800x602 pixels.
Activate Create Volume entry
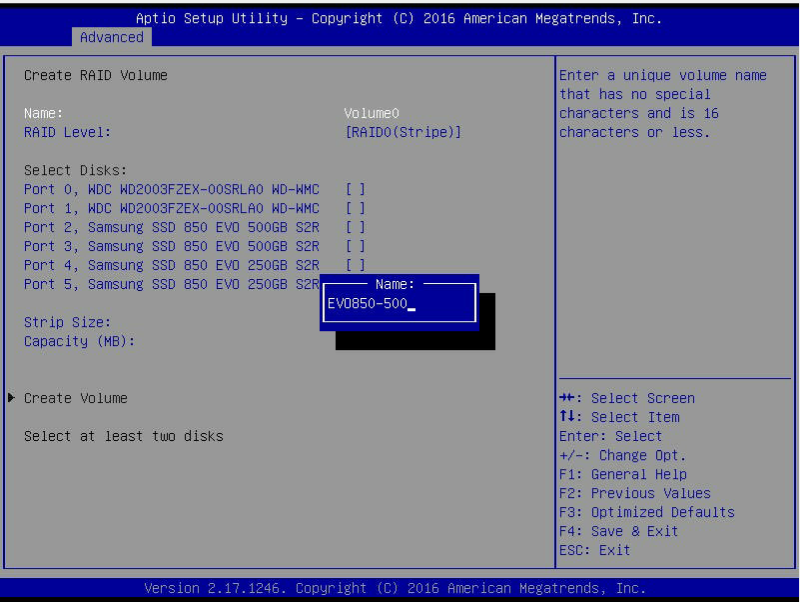(76, 398)
